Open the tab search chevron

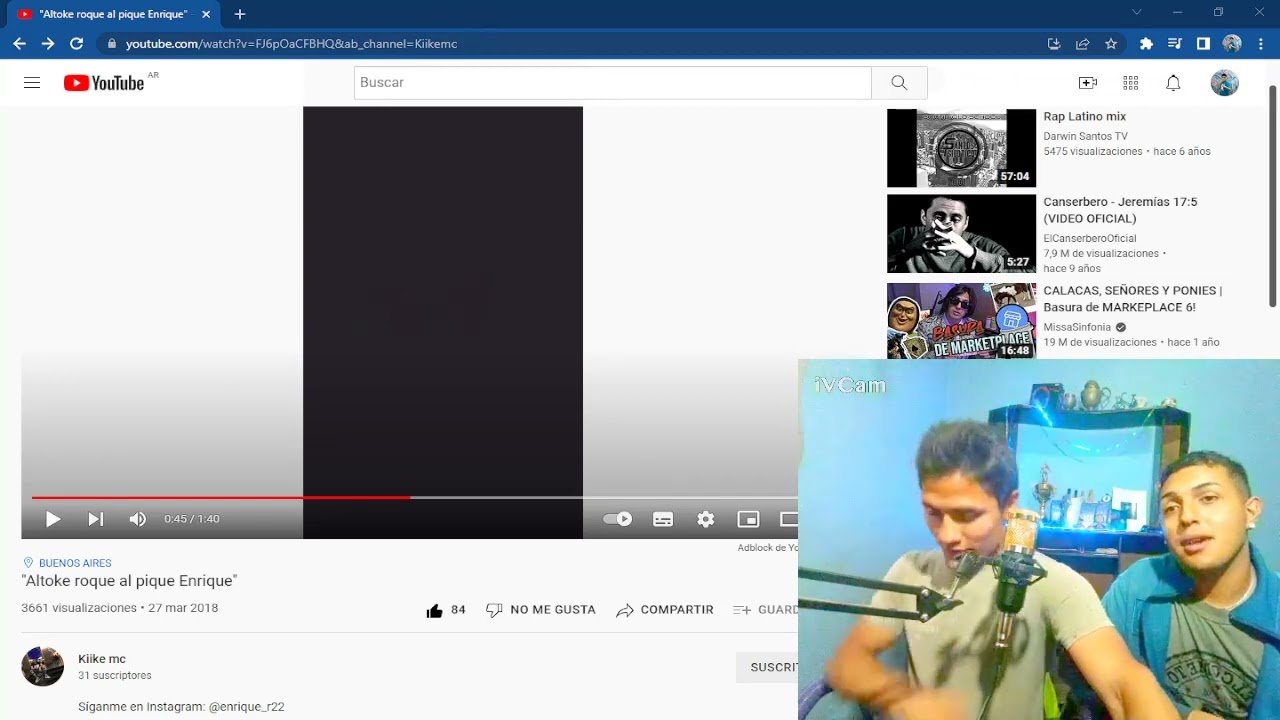pos(1136,12)
